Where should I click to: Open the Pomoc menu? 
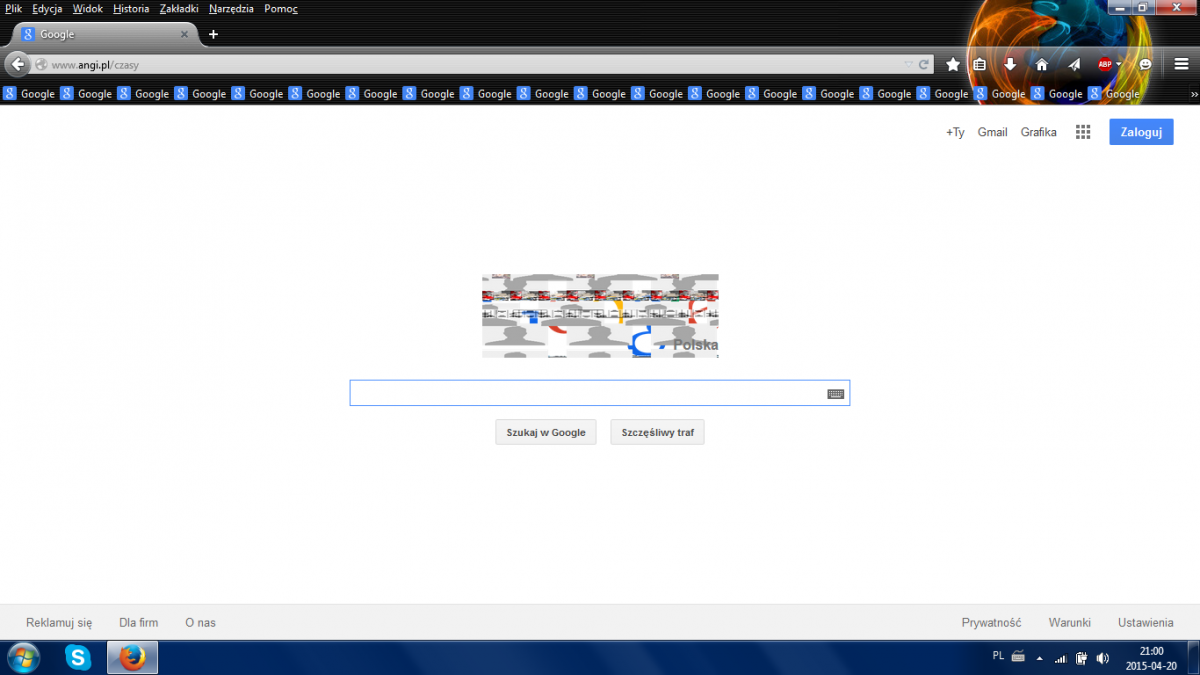pos(281,8)
